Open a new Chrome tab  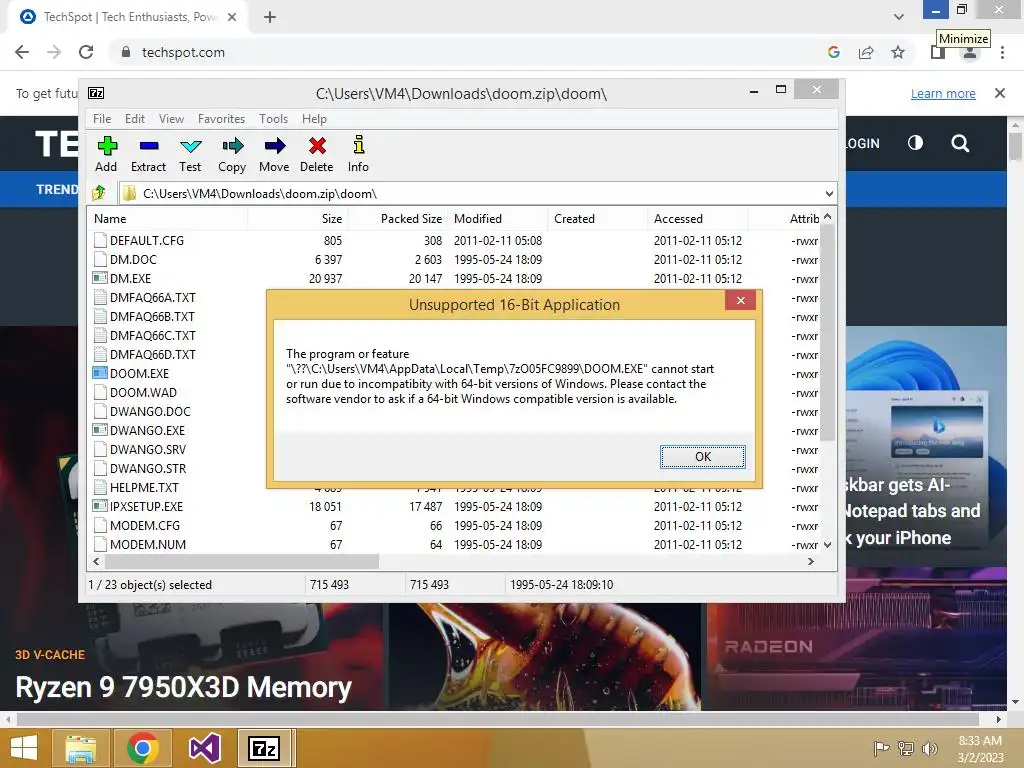pos(270,17)
